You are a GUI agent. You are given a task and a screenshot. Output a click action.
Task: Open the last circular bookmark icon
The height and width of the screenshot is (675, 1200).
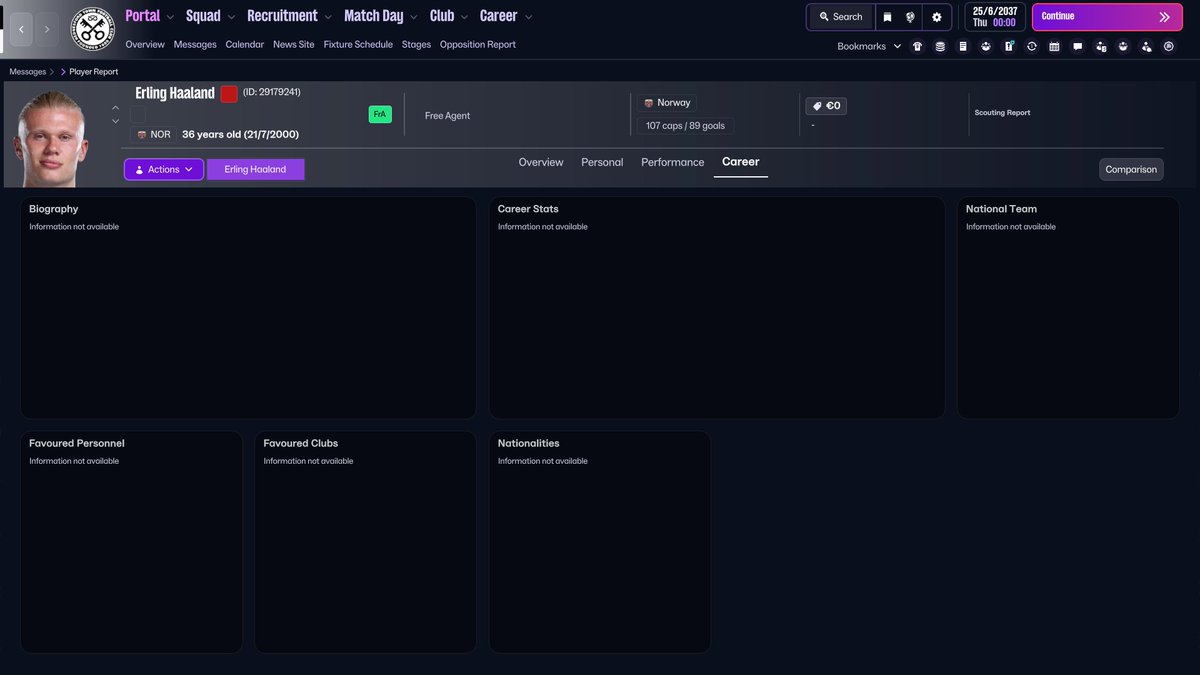tap(1168, 46)
